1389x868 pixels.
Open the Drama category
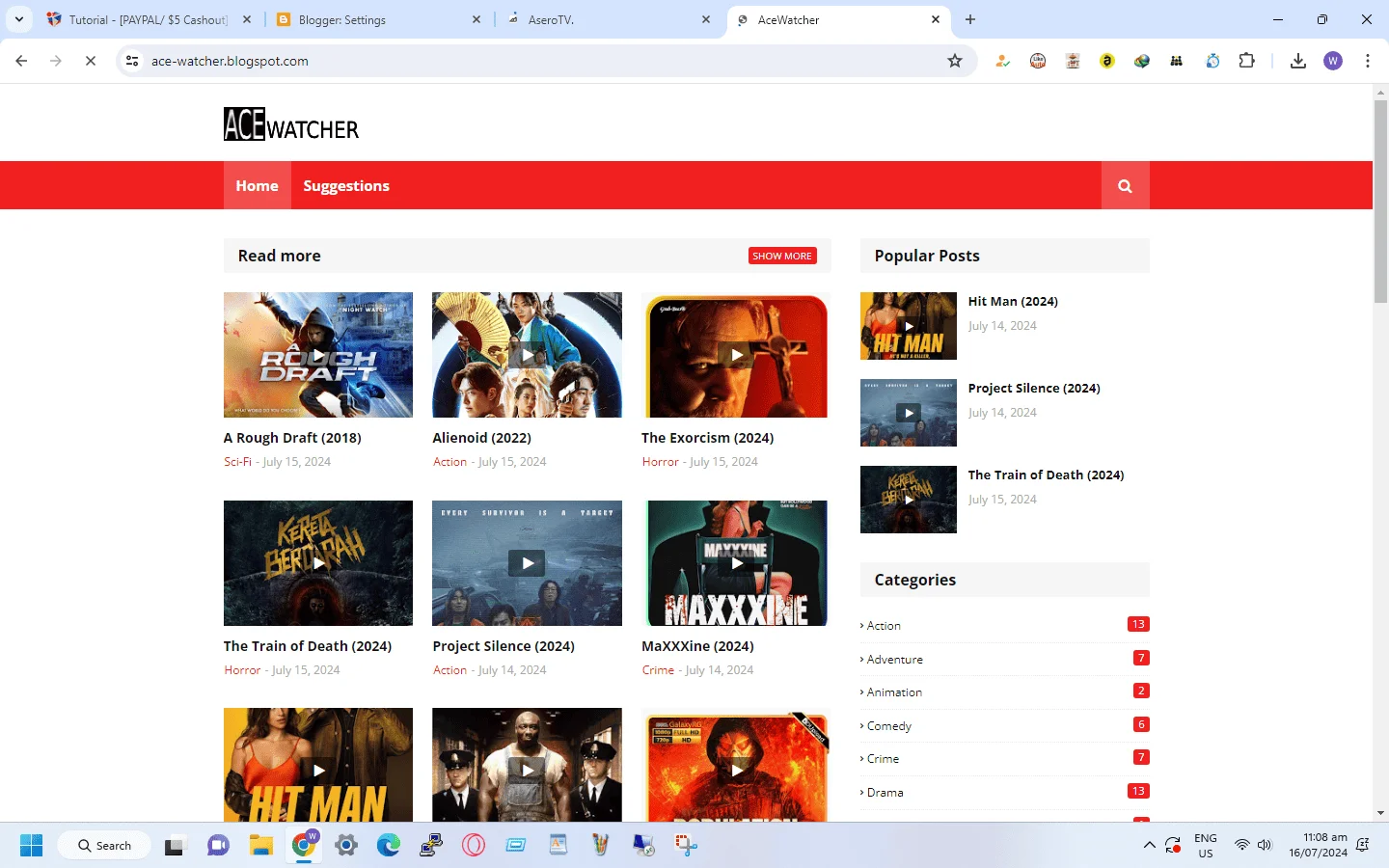coord(885,793)
